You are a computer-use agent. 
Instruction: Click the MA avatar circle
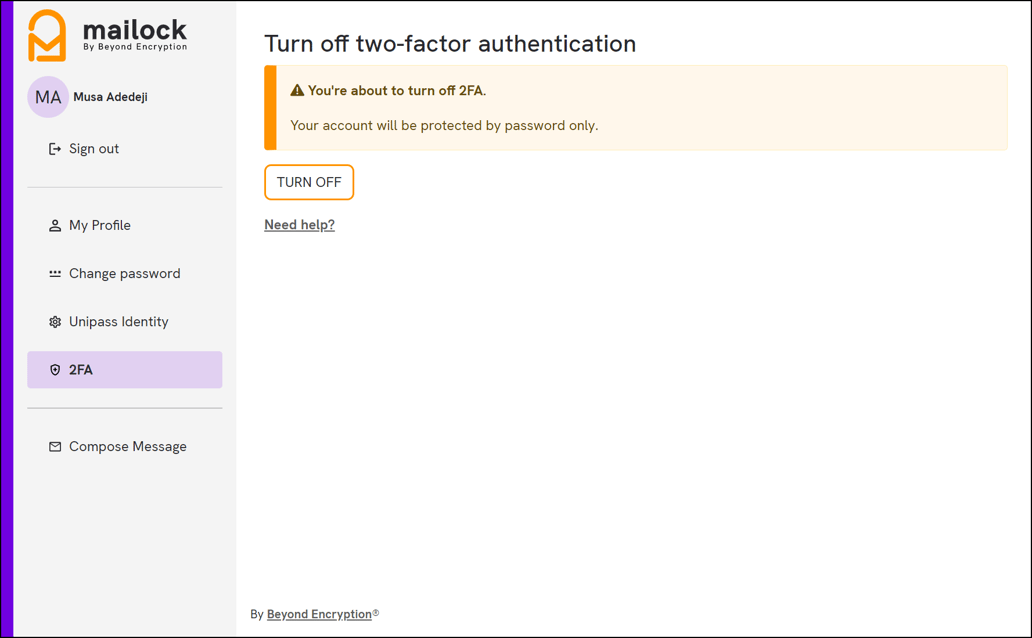point(48,96)
